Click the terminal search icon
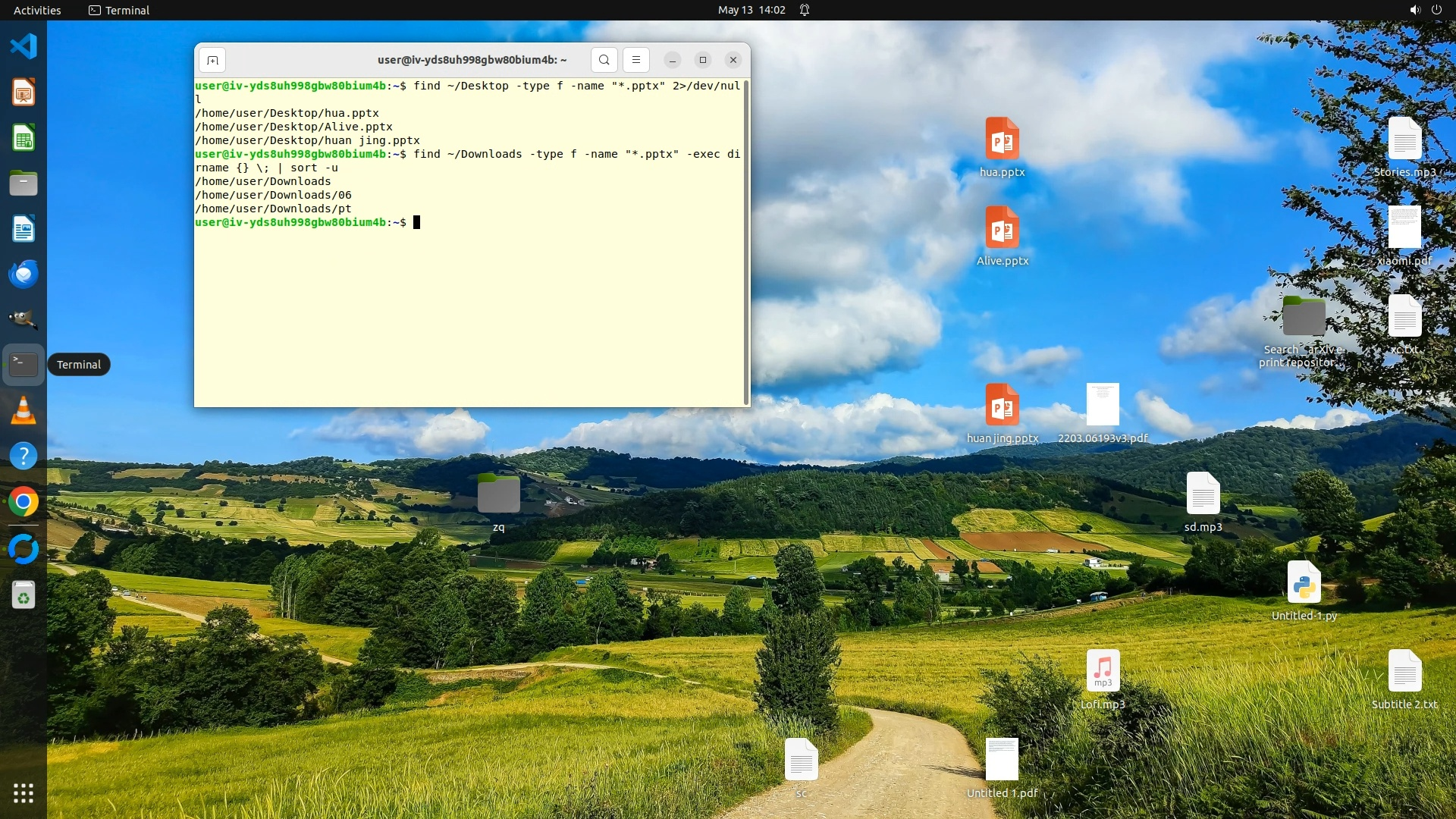The height and width of the screenshot is (819, 1456). [x=604, y=60]
